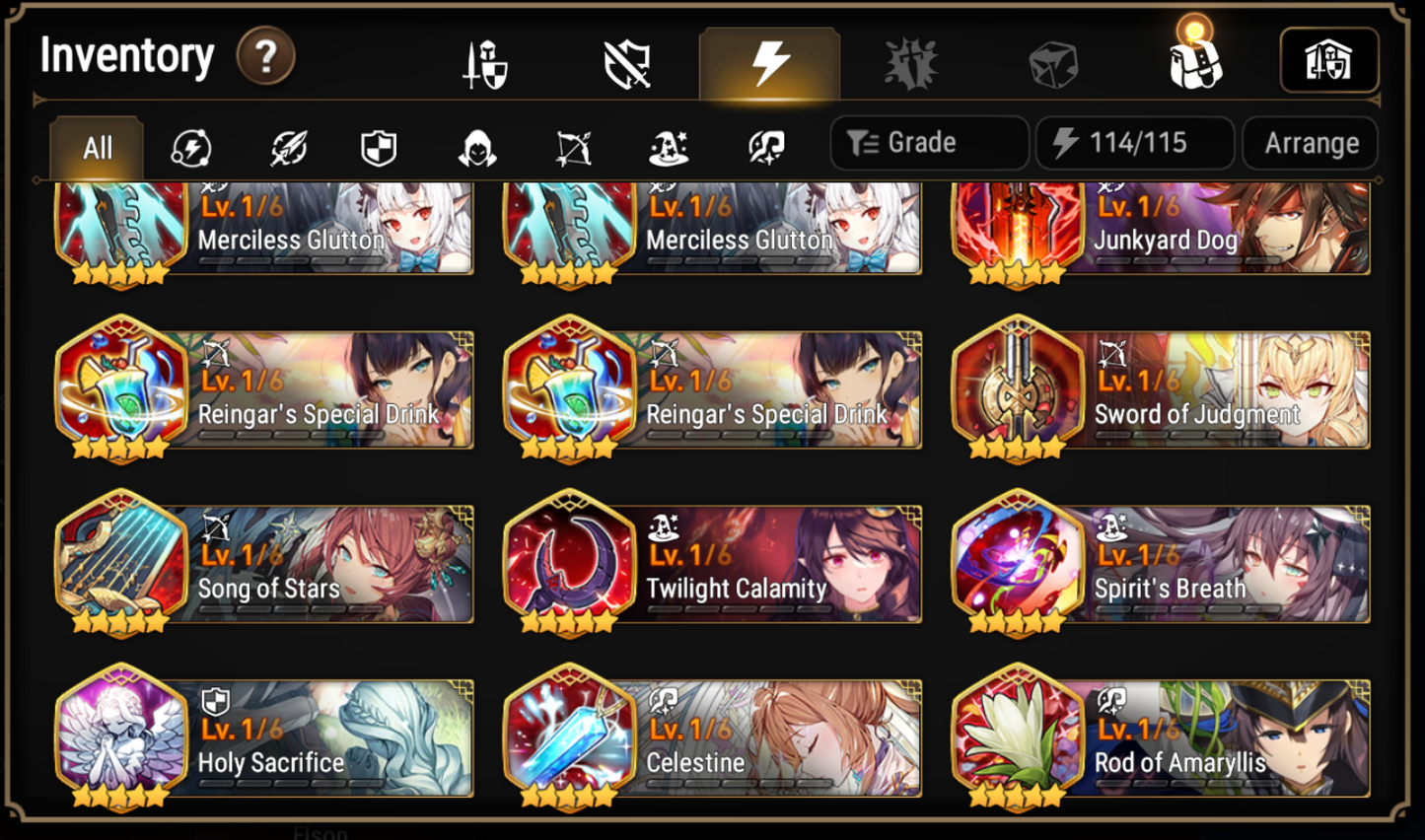The height and width of the screenshot is (840, 1425).
Task: Click the 114/115 artifact capacity counter
Action: pyautogui.click(x=1135, y=143)
